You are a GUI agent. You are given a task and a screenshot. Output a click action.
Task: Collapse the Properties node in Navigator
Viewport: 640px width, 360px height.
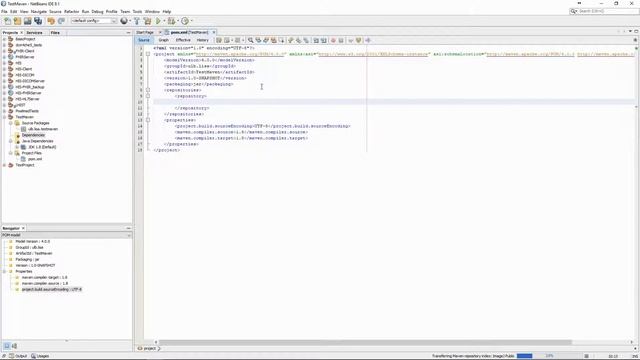4,271
